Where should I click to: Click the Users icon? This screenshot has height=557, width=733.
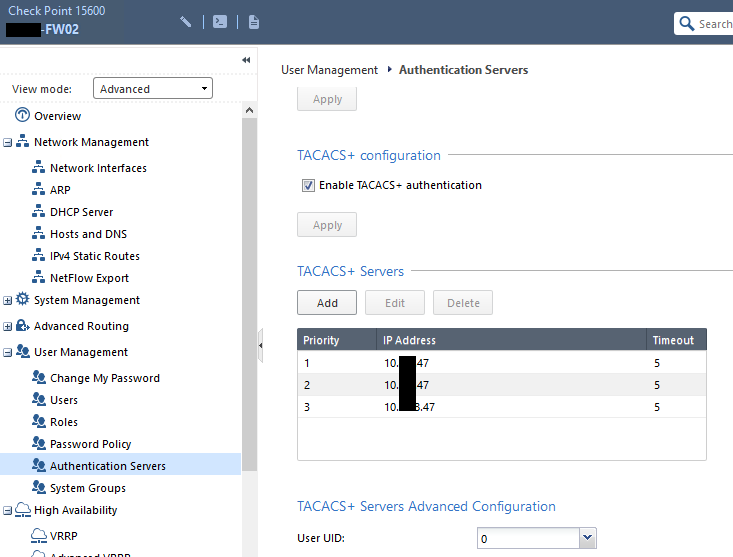39,399
